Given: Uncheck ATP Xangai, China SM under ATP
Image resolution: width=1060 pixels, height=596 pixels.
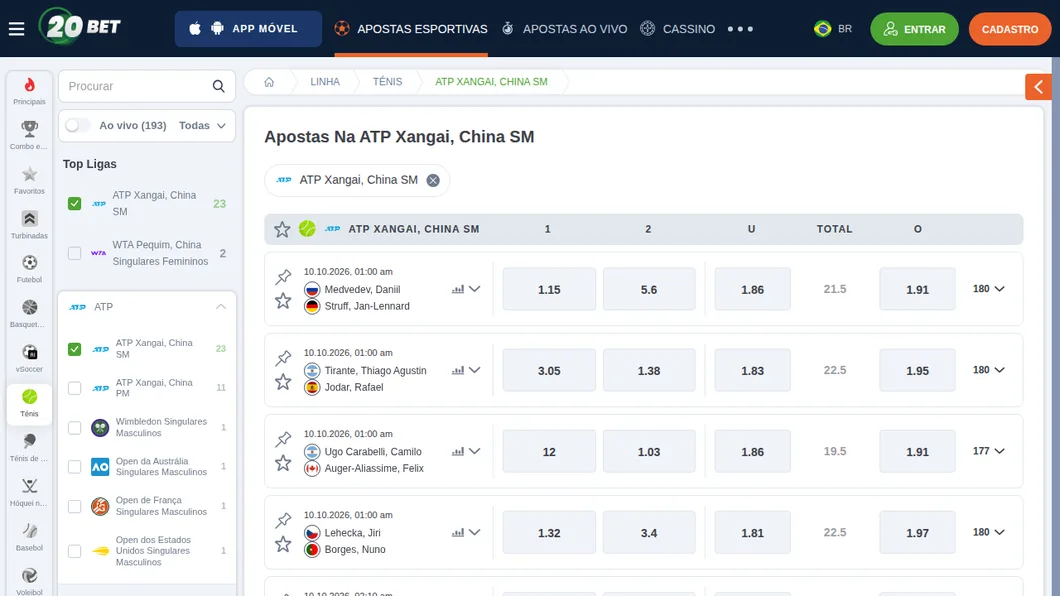Looking at the screenshot, I should (74, 349).
